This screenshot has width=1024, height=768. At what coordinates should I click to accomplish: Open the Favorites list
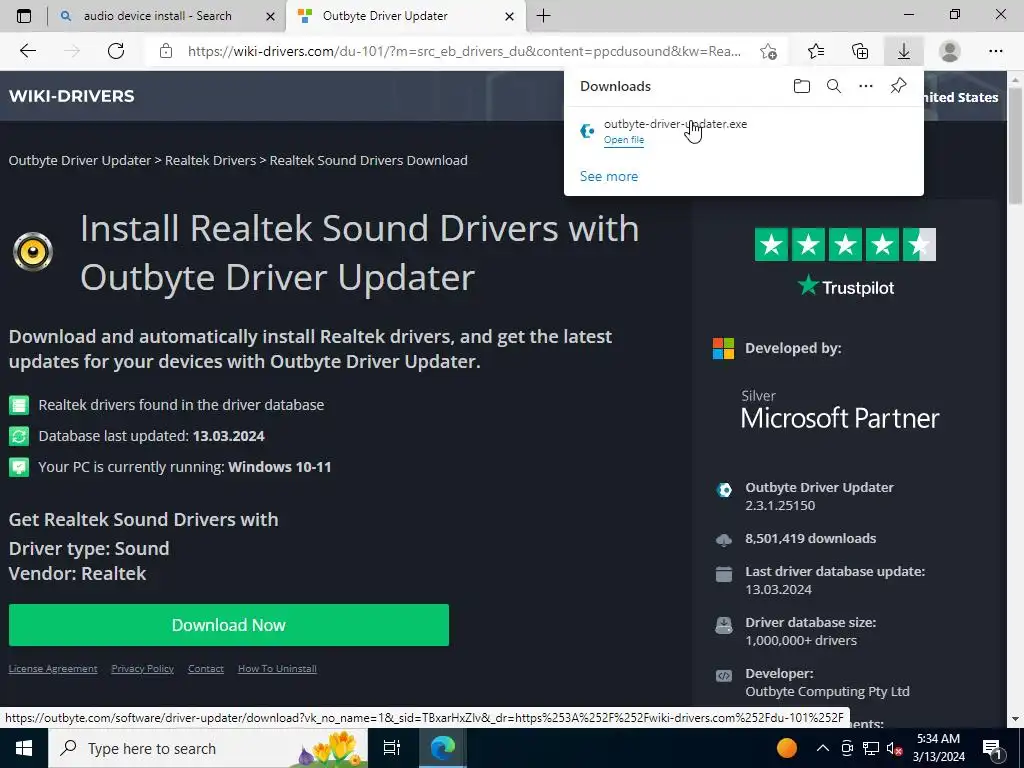coord(816,51)
